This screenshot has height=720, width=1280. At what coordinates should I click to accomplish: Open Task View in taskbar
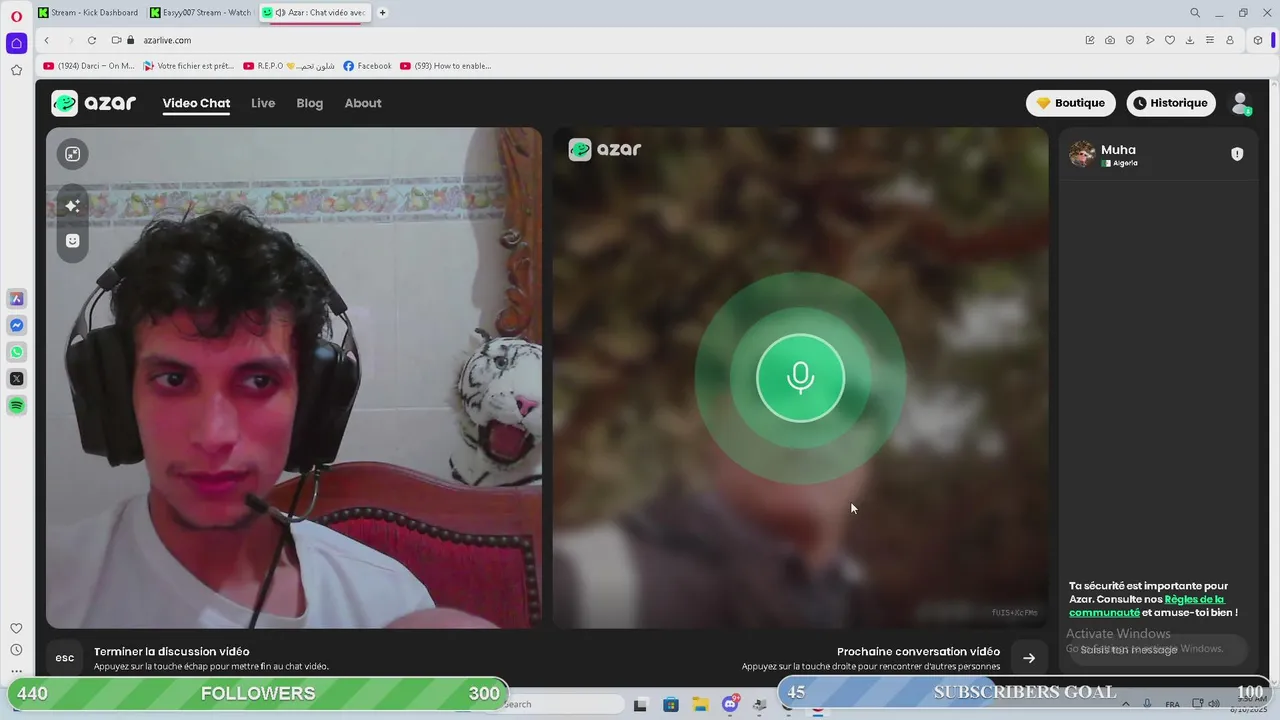pos(640,705)
